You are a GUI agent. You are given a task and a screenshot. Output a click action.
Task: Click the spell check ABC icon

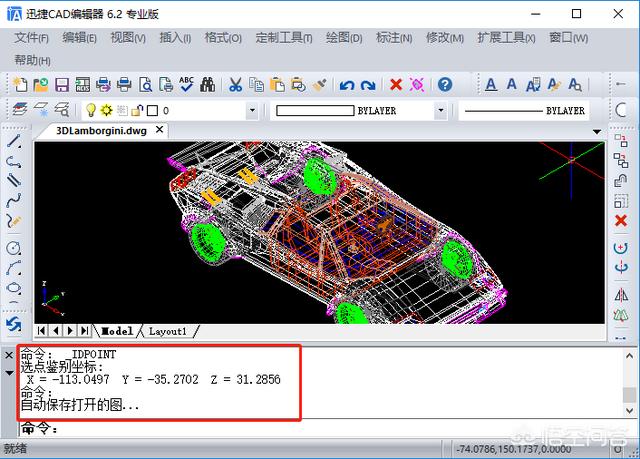(186, 85)
